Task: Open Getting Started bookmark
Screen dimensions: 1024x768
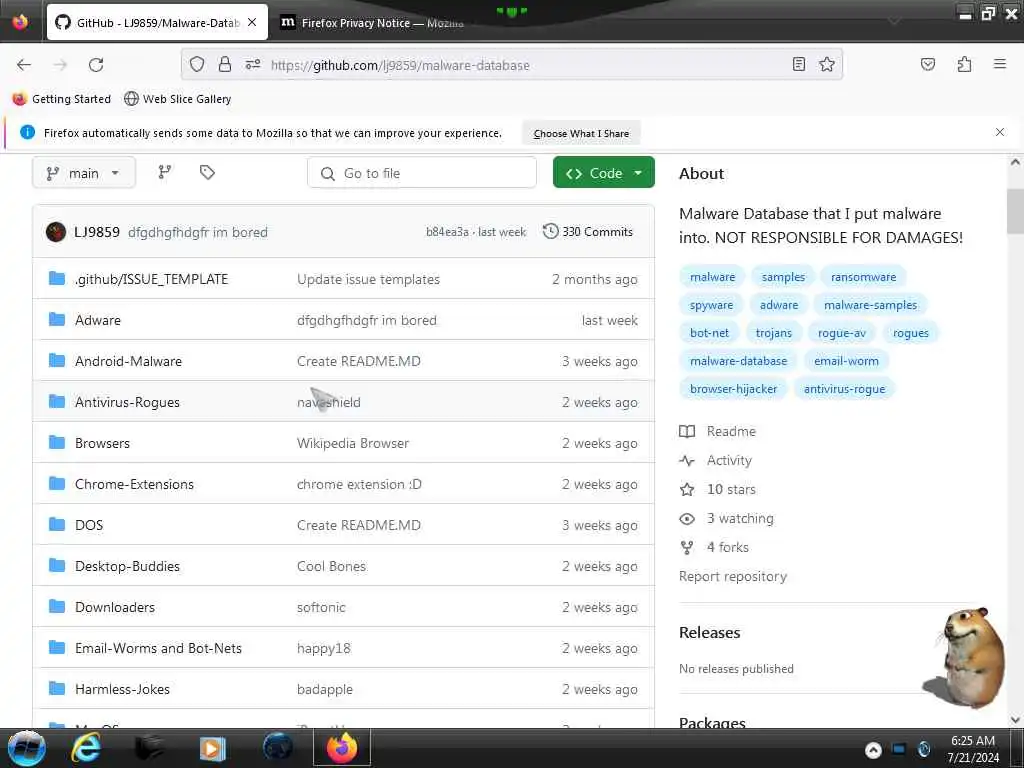Action: (x=62, y=99)
